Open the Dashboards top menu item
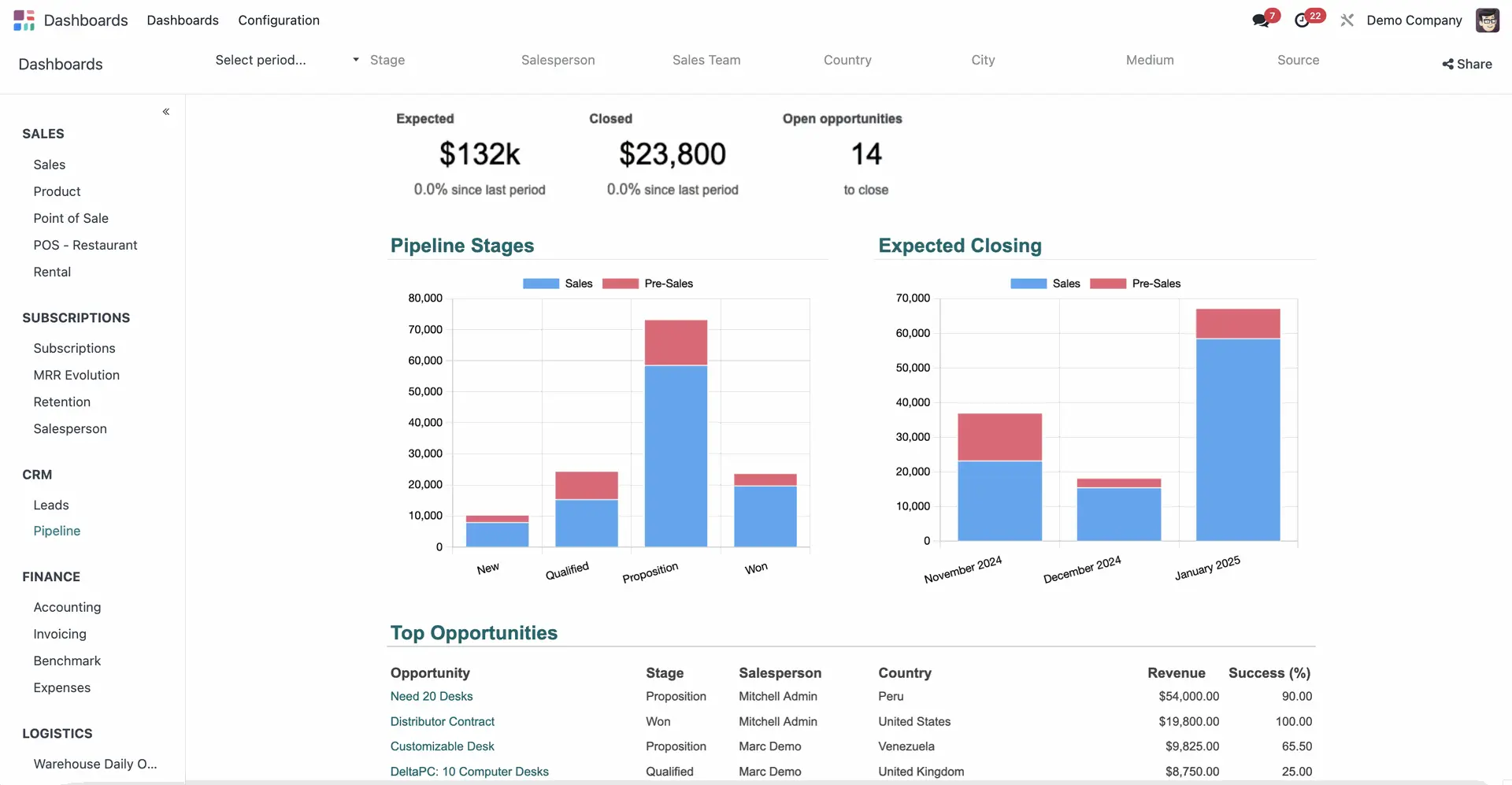Screen dimensions: 1512x785 [x=183, y=20]
